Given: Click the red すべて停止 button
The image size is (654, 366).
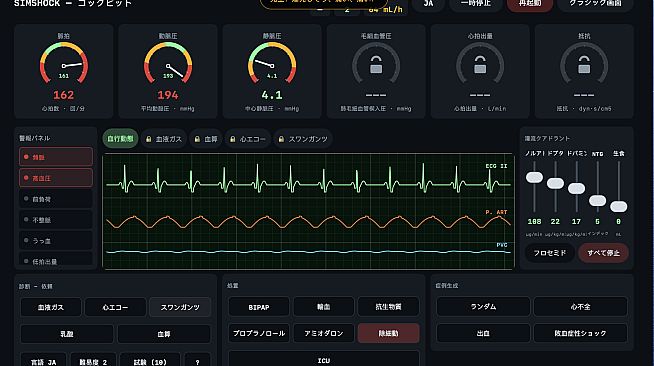Looking at the screenshot, I should [604, 253].
